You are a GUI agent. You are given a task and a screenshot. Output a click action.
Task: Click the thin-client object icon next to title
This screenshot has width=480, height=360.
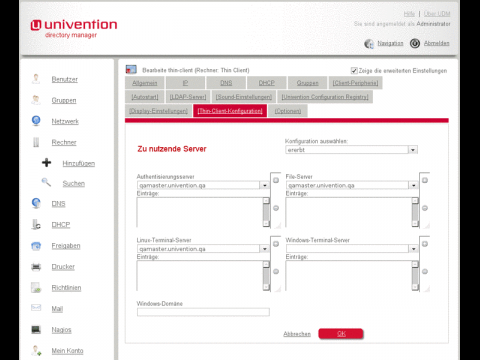tap(131, 69)
